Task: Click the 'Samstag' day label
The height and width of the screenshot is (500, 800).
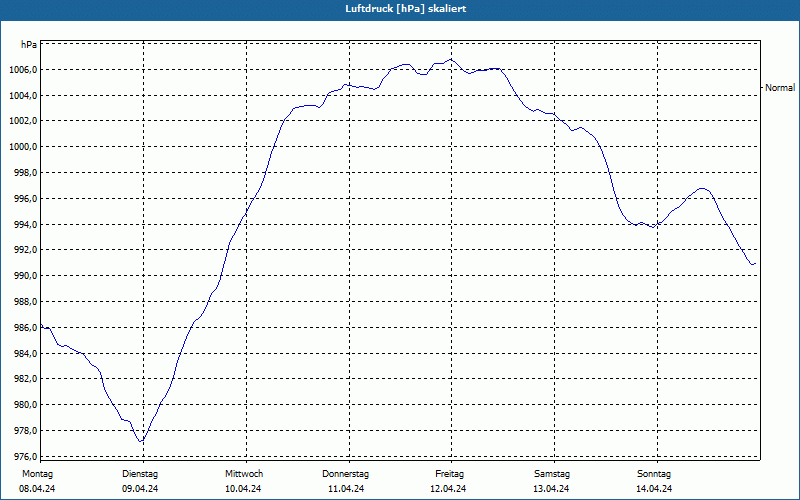Action: coord(552,474)
